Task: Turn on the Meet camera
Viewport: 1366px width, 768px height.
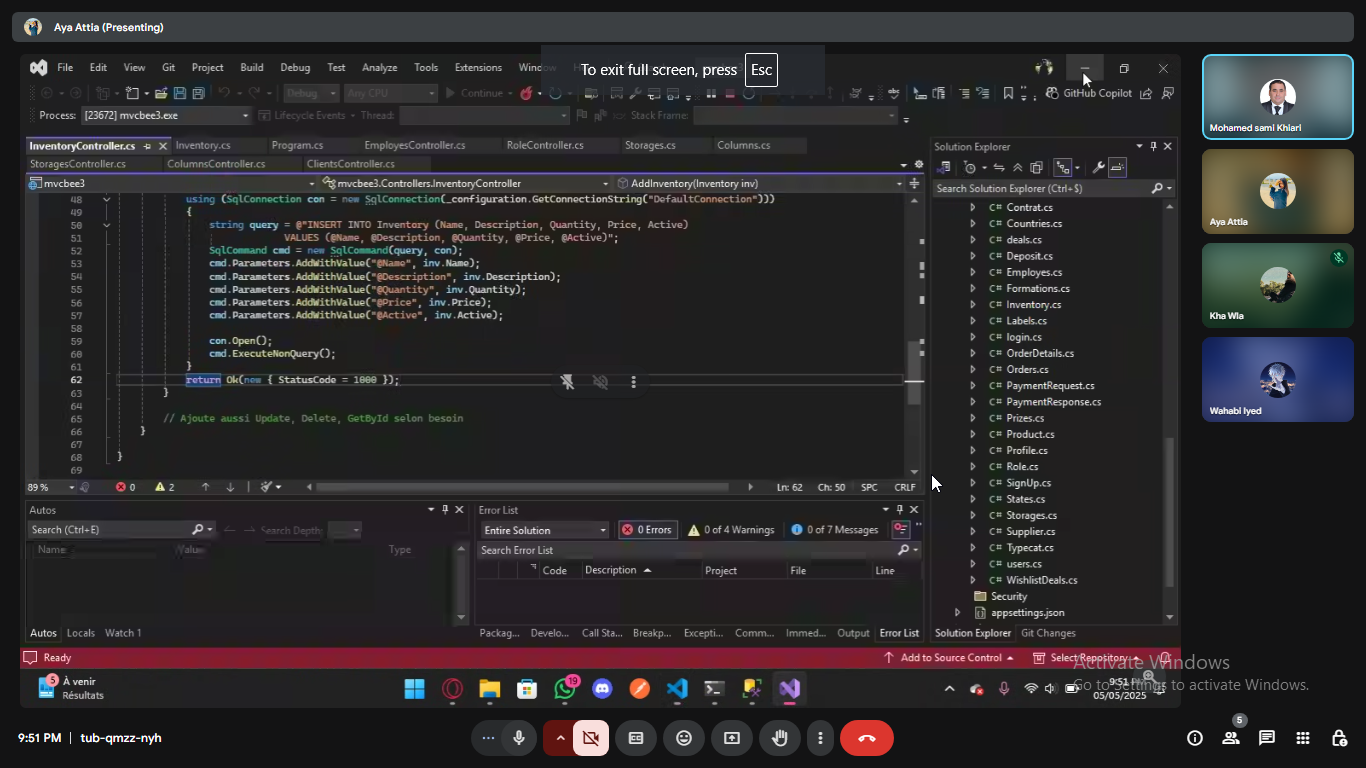Action: pos(591,738)
